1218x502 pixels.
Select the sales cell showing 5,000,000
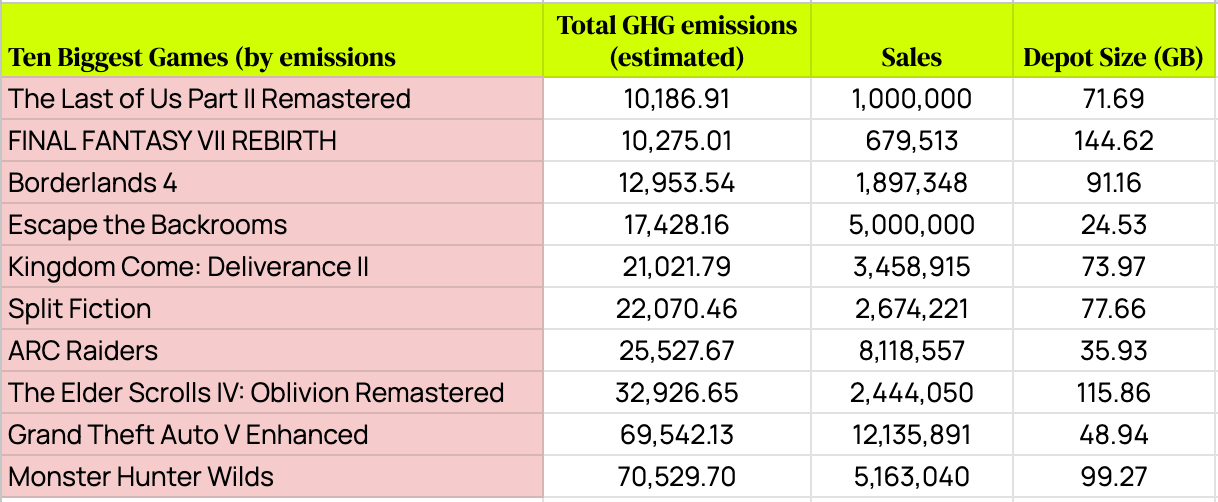pos(911,225)
